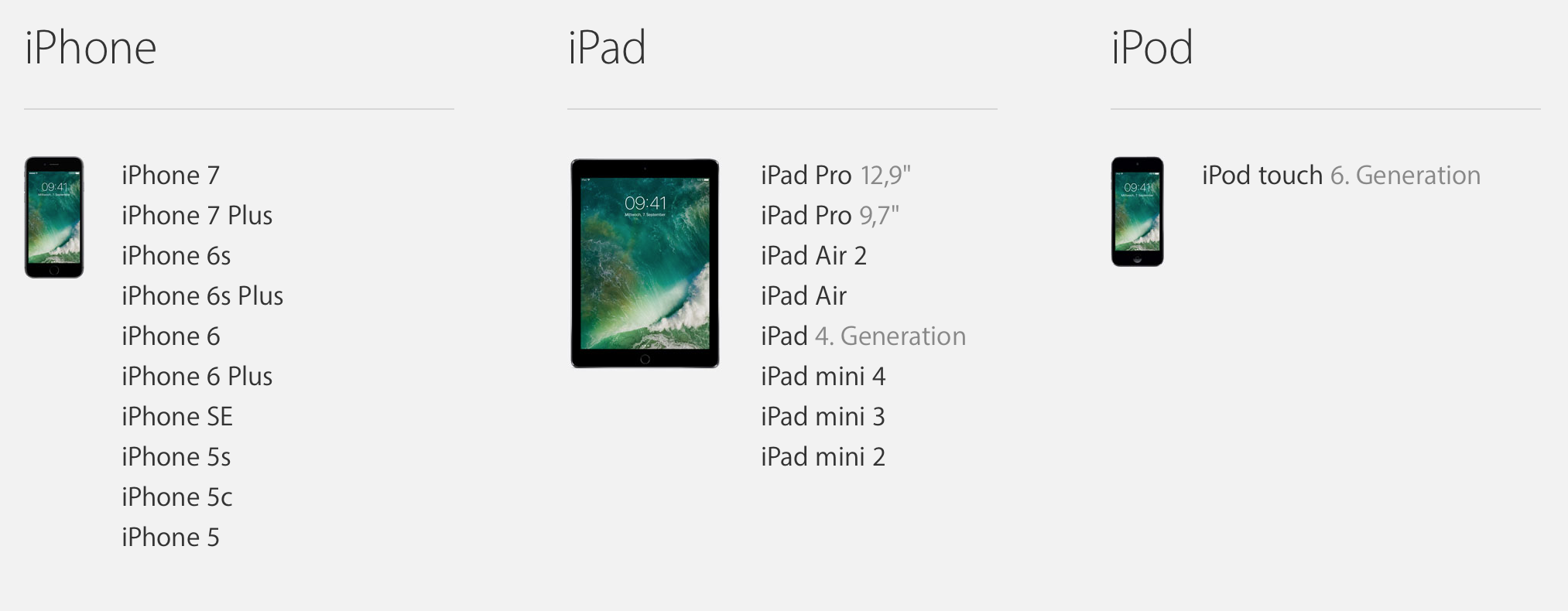This screenshot has width=1568, height=611.
Task: Select iPhone 6s Plus entry
Action: point(202,296)
